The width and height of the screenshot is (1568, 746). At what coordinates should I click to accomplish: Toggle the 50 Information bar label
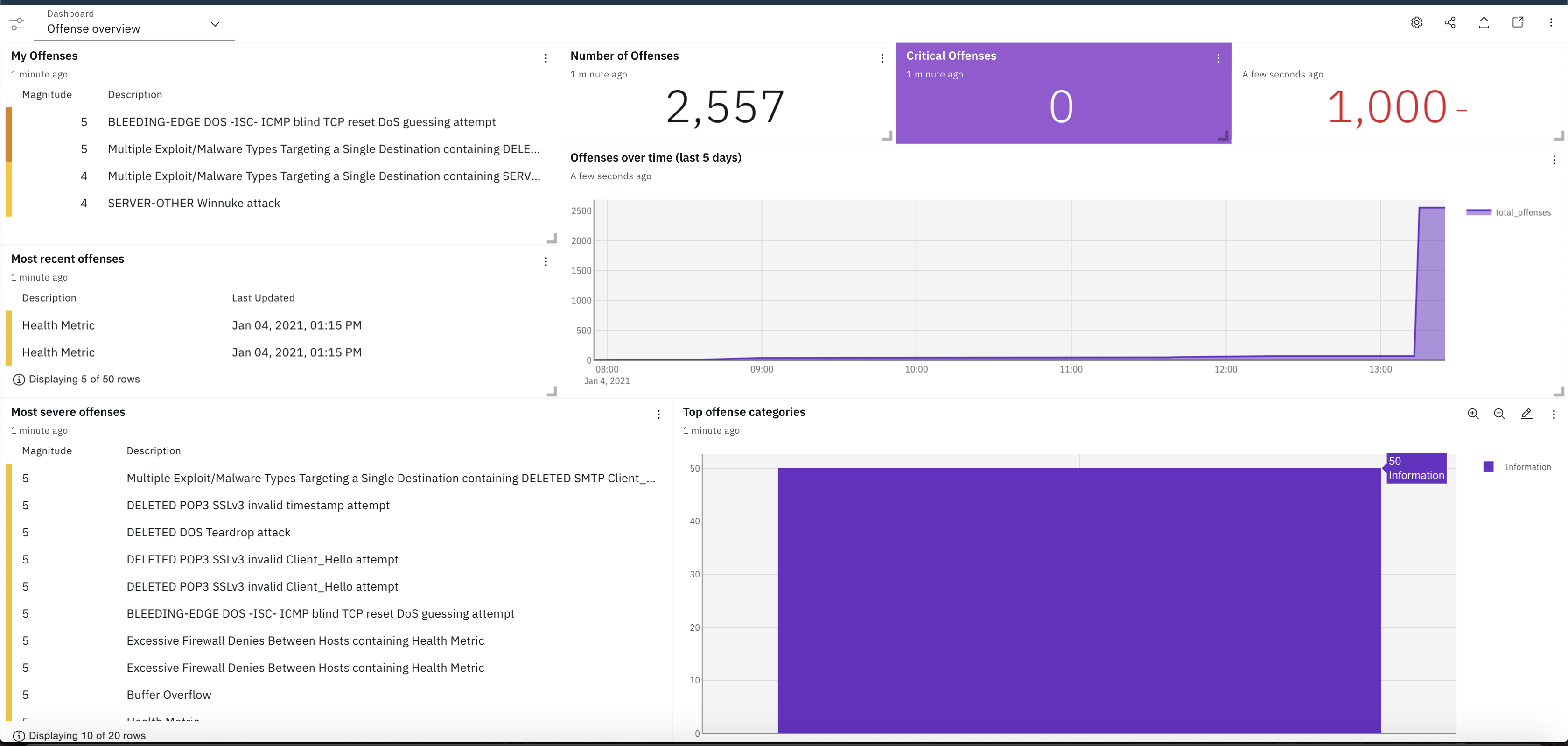point(1416,468)
